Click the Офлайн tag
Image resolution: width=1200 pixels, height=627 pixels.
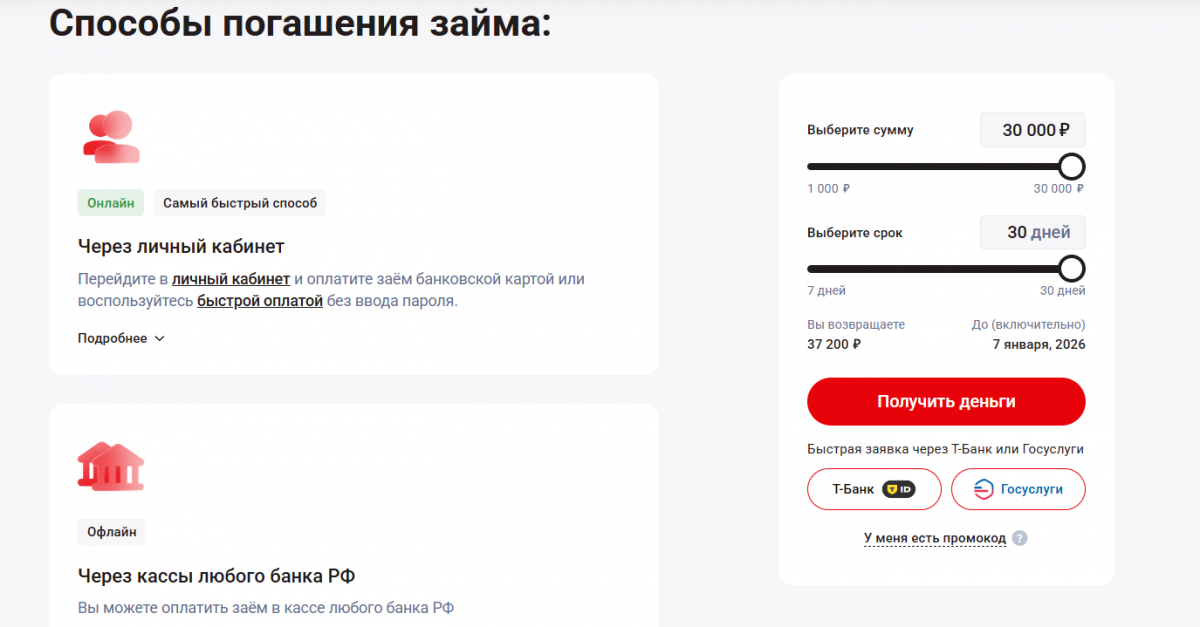[x=112, y=532]
